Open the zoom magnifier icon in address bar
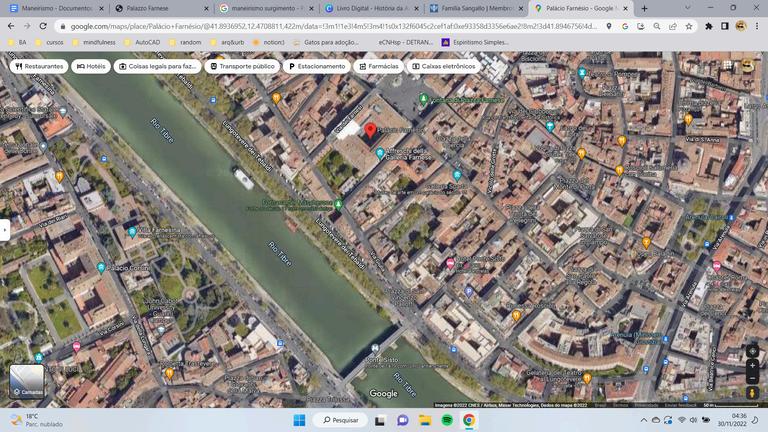This screenshot has width=768, height=432. (x=657, y=26)
